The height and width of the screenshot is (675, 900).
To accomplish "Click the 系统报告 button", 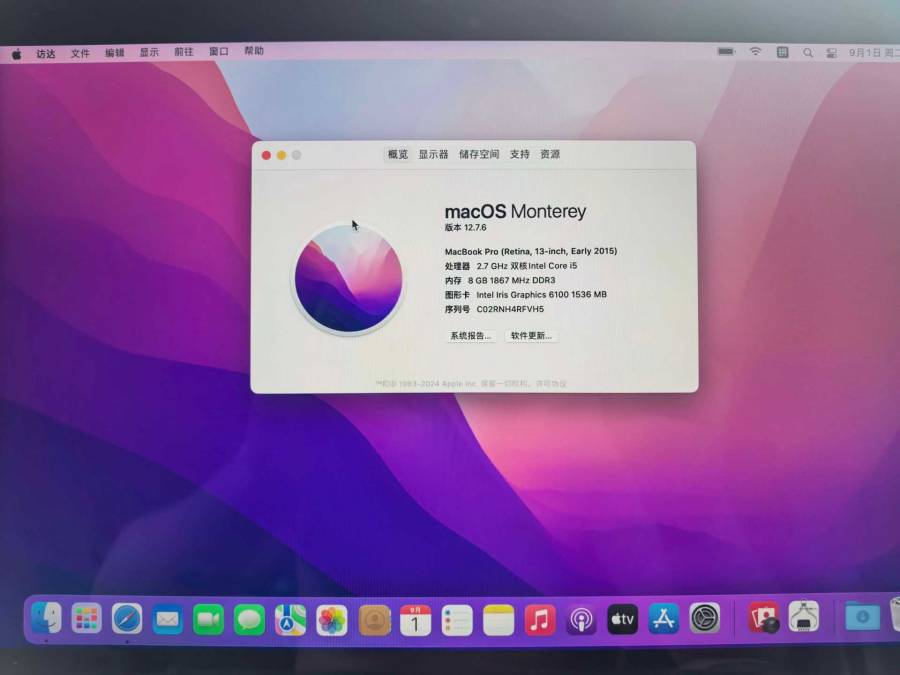I will click(471, 336).
